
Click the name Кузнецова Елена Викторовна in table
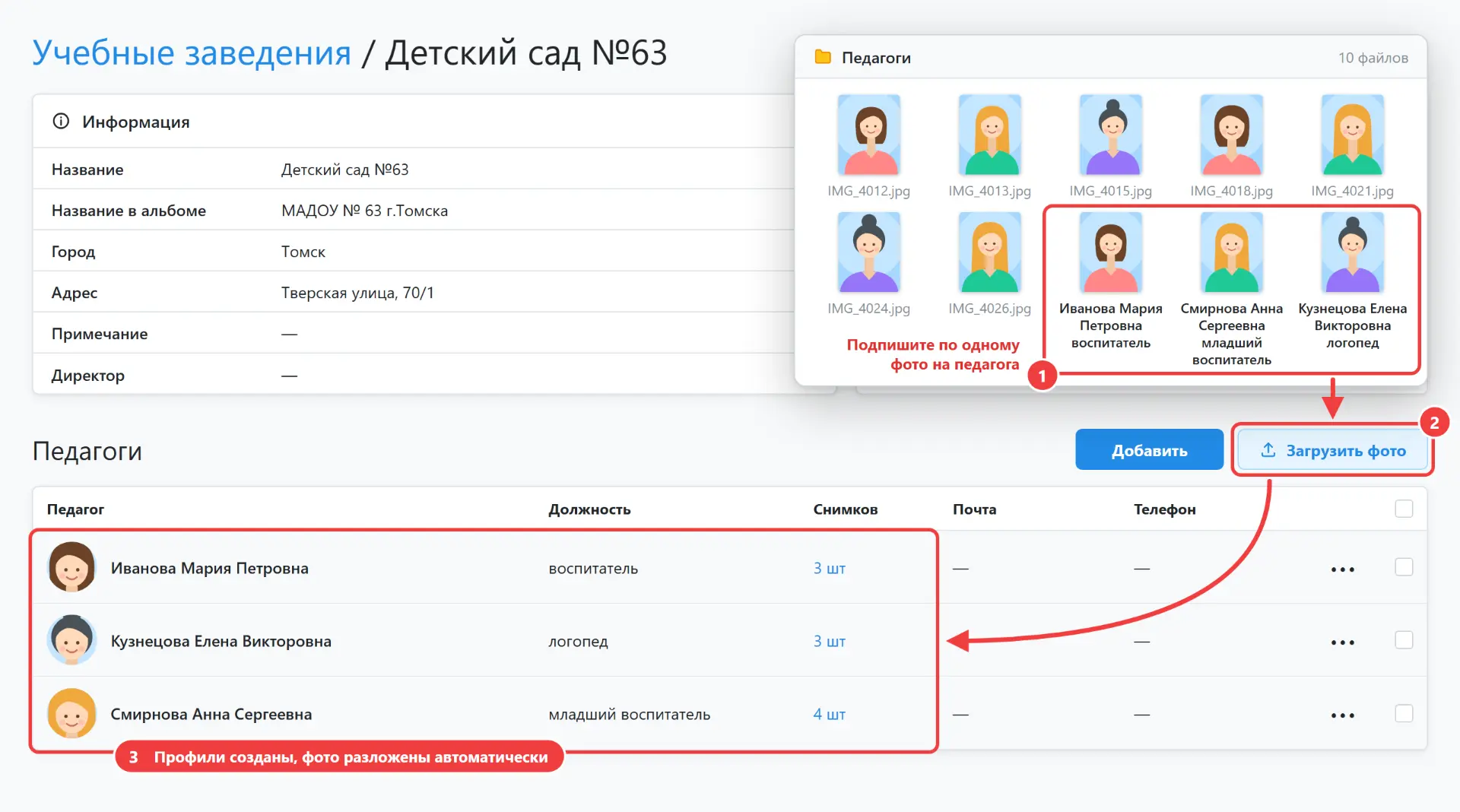tap(221, 641)
